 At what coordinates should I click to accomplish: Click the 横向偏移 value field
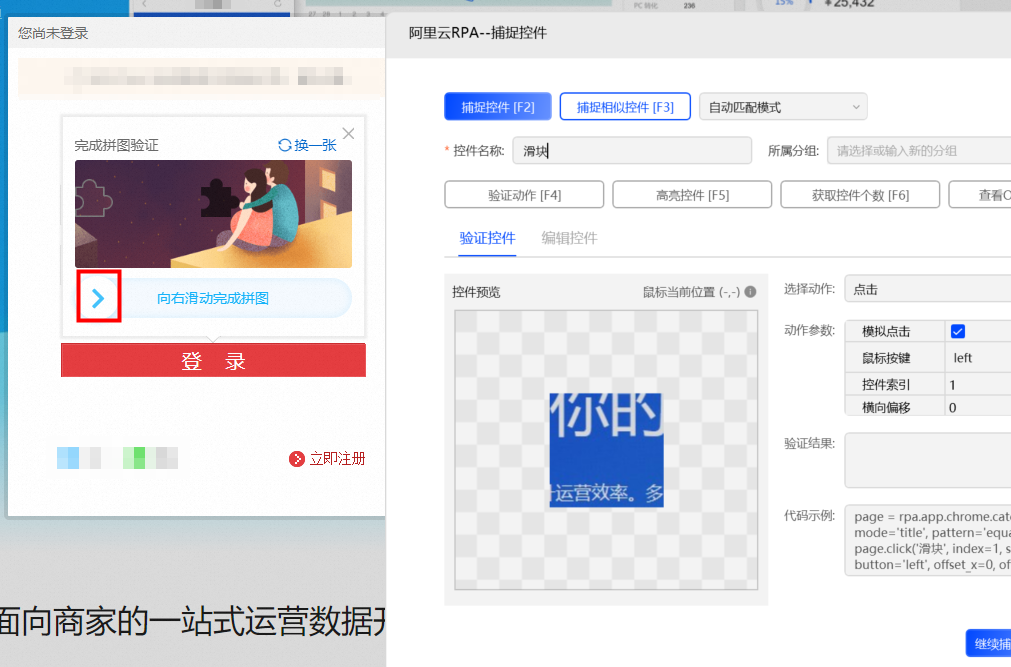point(978,407)
